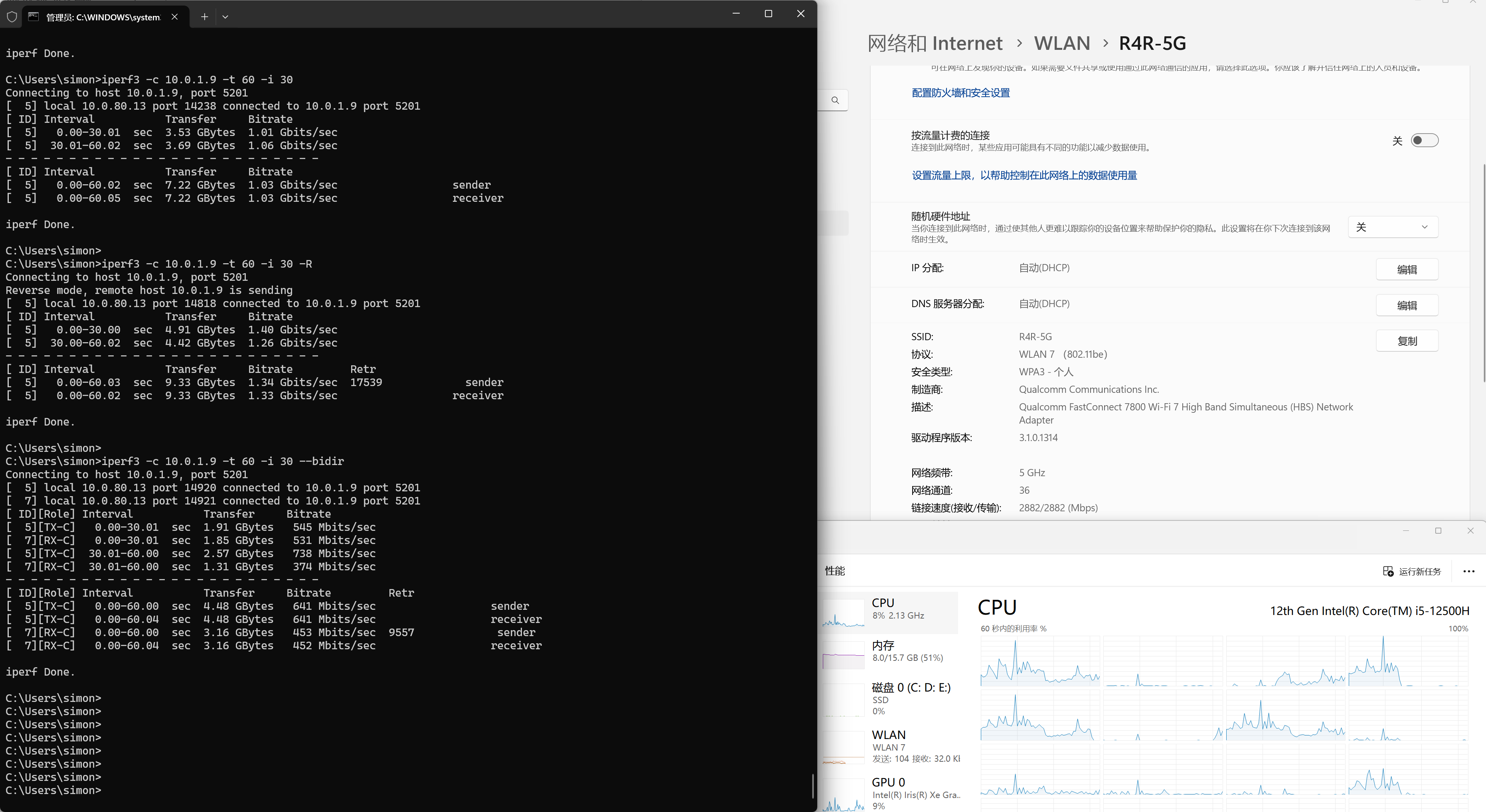Click 编辑 button for IP 分配
The width and height of the screenshot is (1486, 812).
click(x=1406, y=269)
